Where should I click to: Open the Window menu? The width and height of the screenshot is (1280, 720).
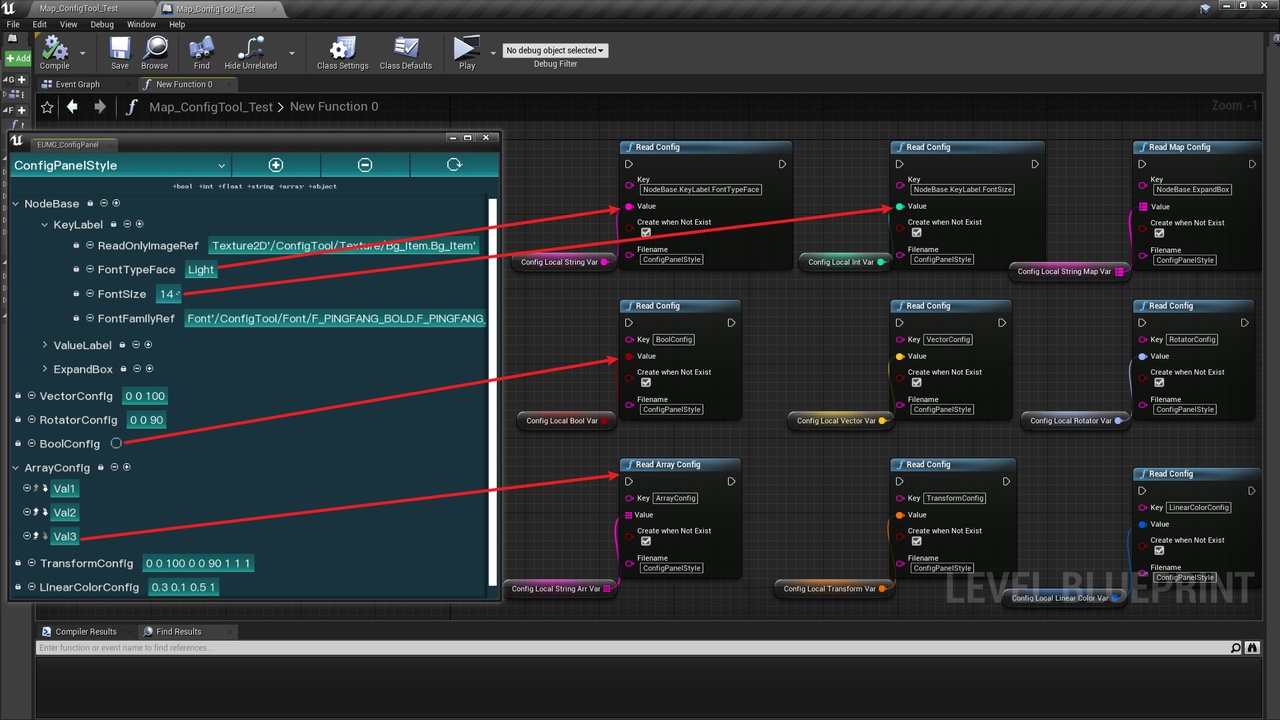coord(141,24)
